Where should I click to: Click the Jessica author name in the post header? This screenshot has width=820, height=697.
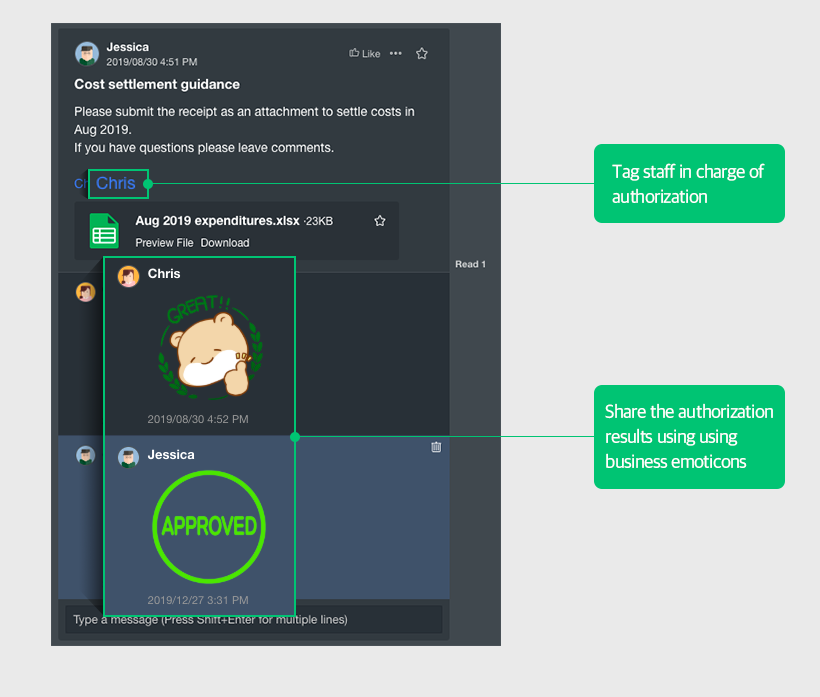(127, 47)
